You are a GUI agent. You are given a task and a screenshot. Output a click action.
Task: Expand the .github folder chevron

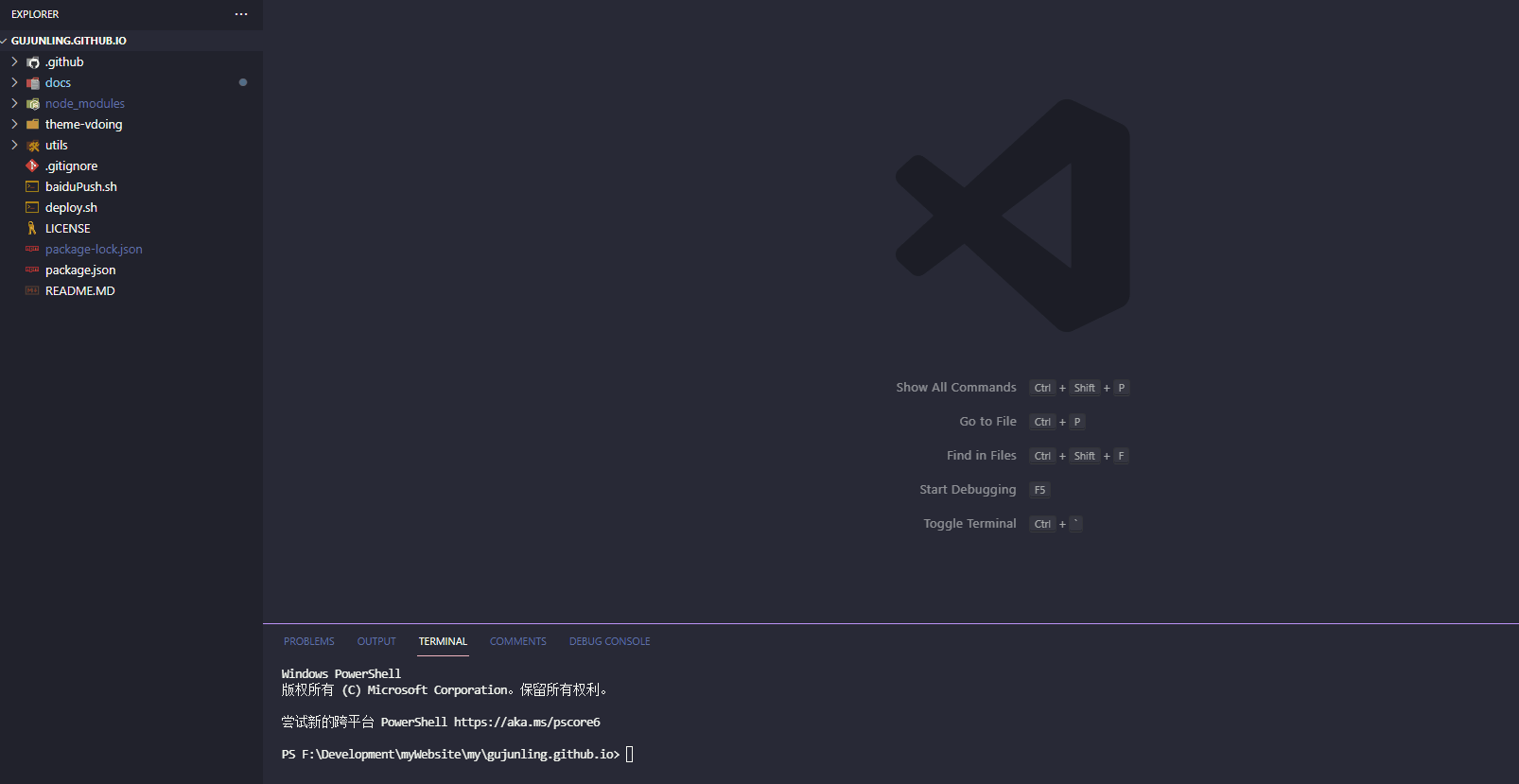click(14, 61)
